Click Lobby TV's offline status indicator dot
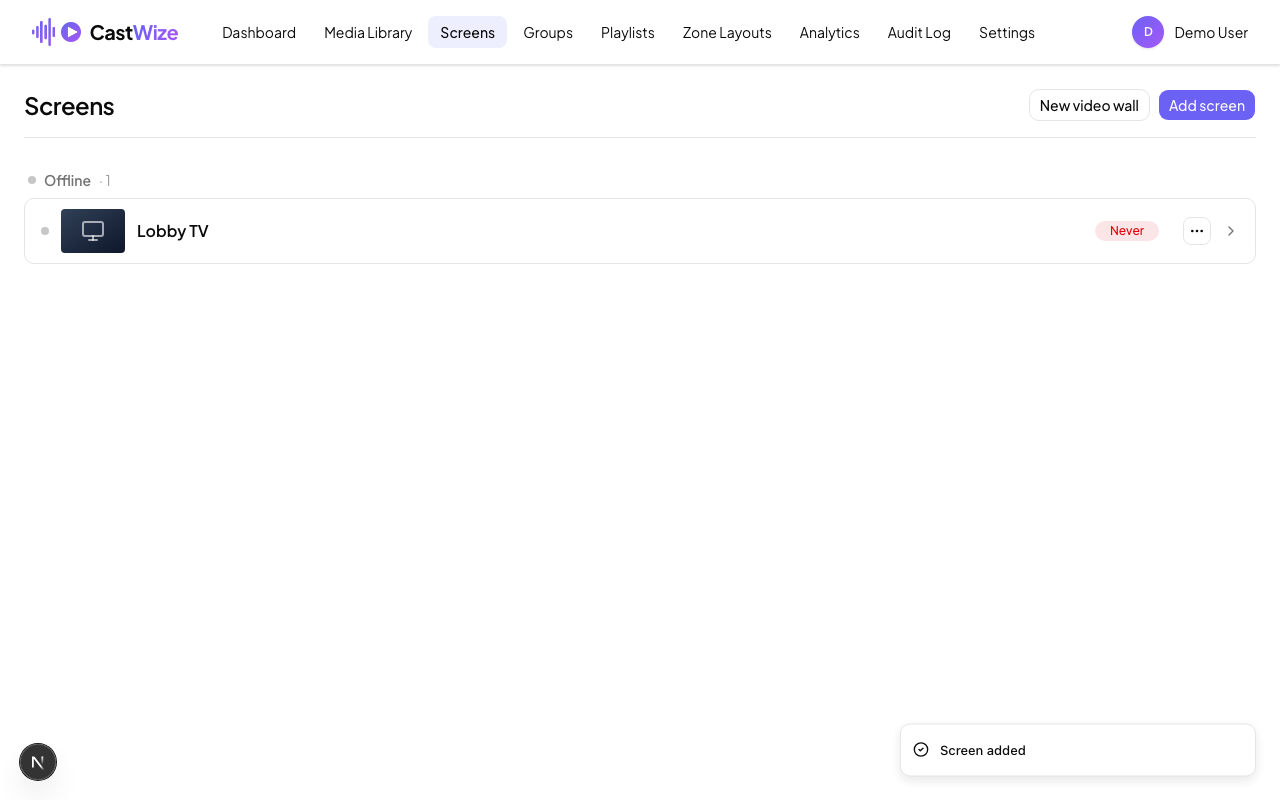Viewport: 1280px width, 800px height. (45, 231)
